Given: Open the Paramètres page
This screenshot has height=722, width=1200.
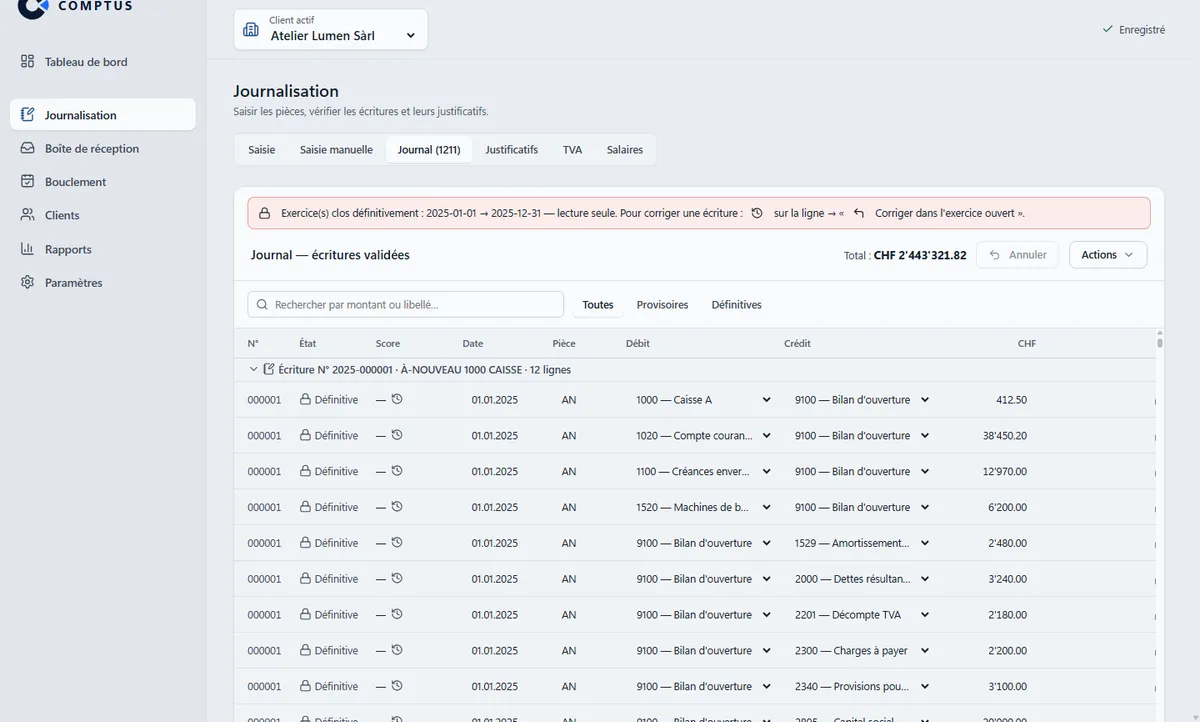Looking at the screenshot, I should coord(103,282).
